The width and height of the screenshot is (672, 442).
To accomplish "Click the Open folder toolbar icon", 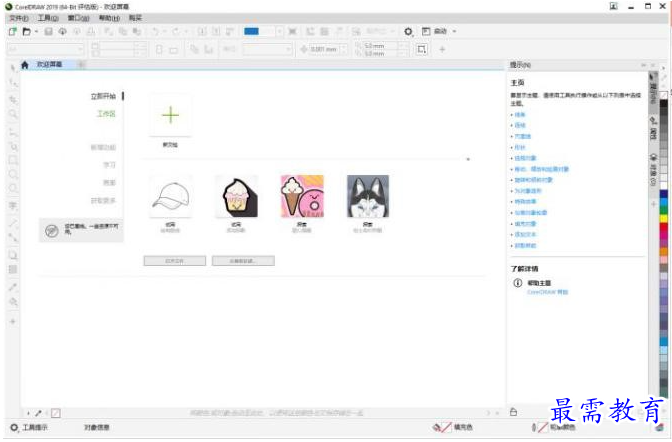I will pos(27,31).
